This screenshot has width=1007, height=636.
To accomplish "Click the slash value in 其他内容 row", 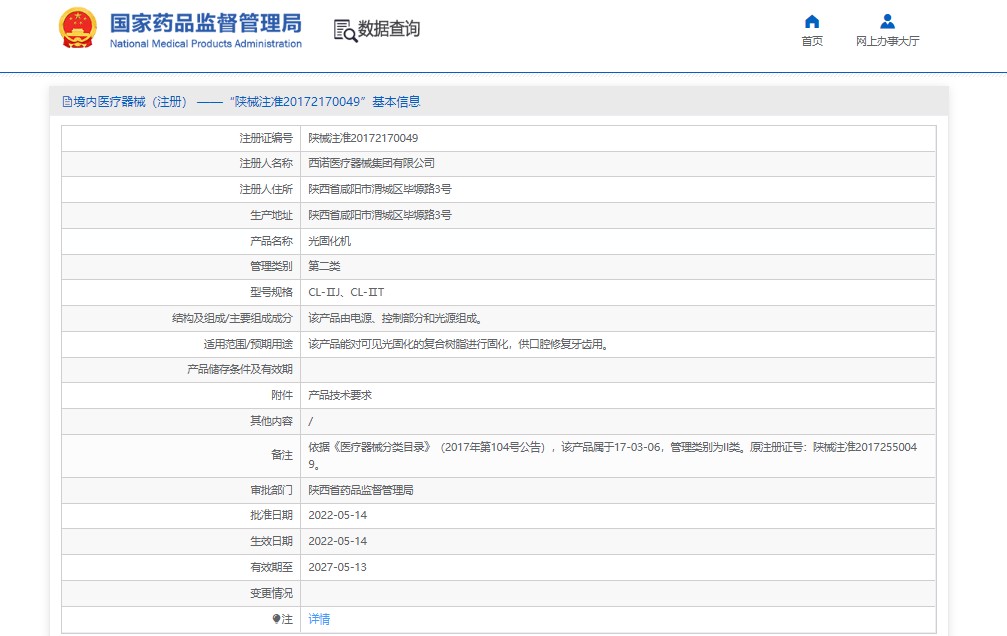I will pos(311,421).
